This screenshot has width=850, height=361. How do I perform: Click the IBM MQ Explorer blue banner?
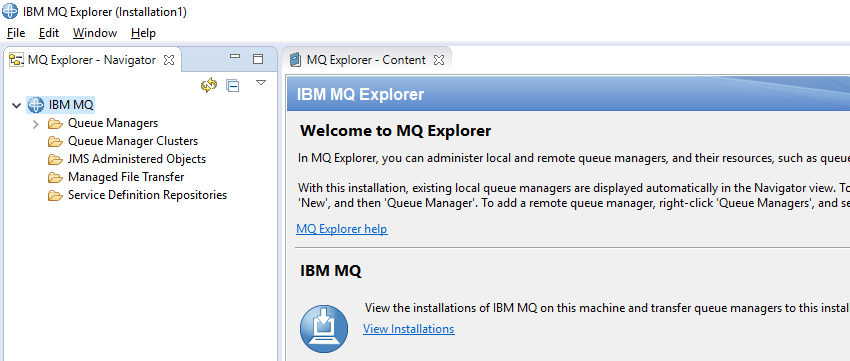[568, 94]
